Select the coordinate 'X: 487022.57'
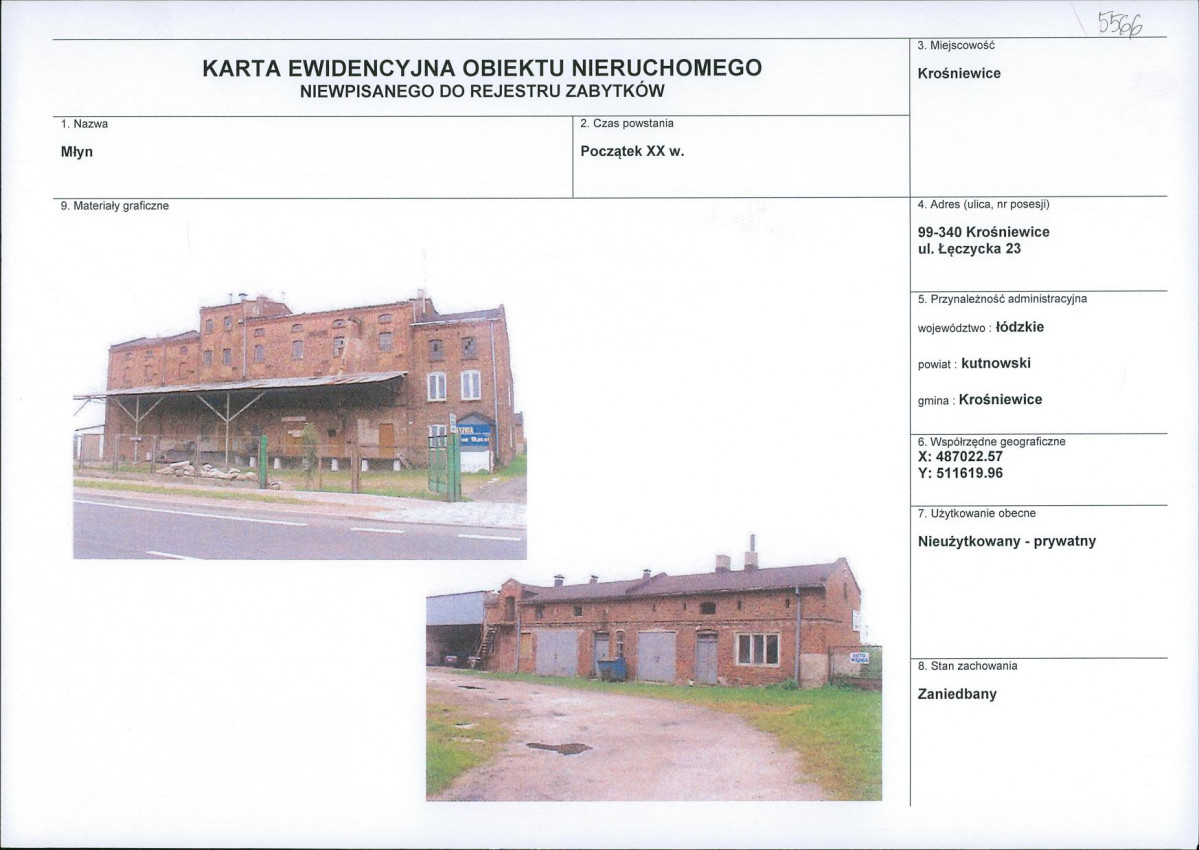Viewport: 1199px width, 850px height. click(x=960, y=456)
